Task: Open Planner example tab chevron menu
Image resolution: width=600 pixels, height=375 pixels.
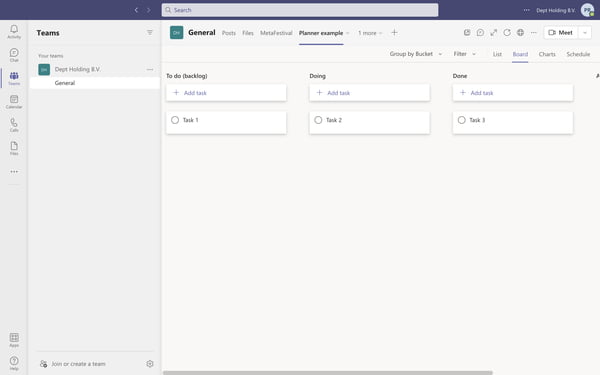Action: (x=347, y=33)
